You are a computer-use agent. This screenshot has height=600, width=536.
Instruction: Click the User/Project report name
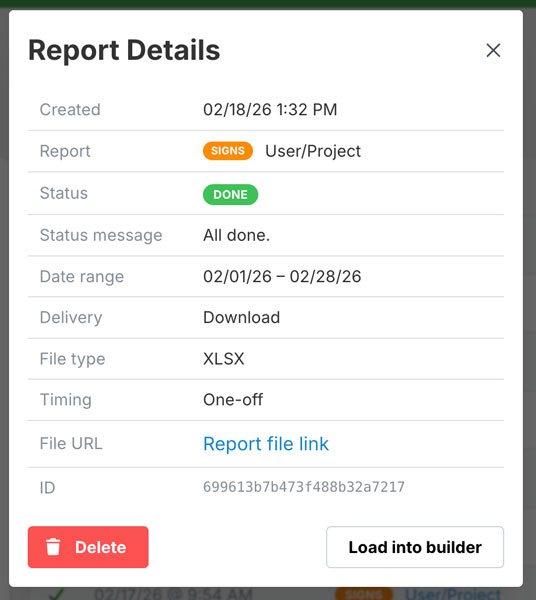coord(313,151)
